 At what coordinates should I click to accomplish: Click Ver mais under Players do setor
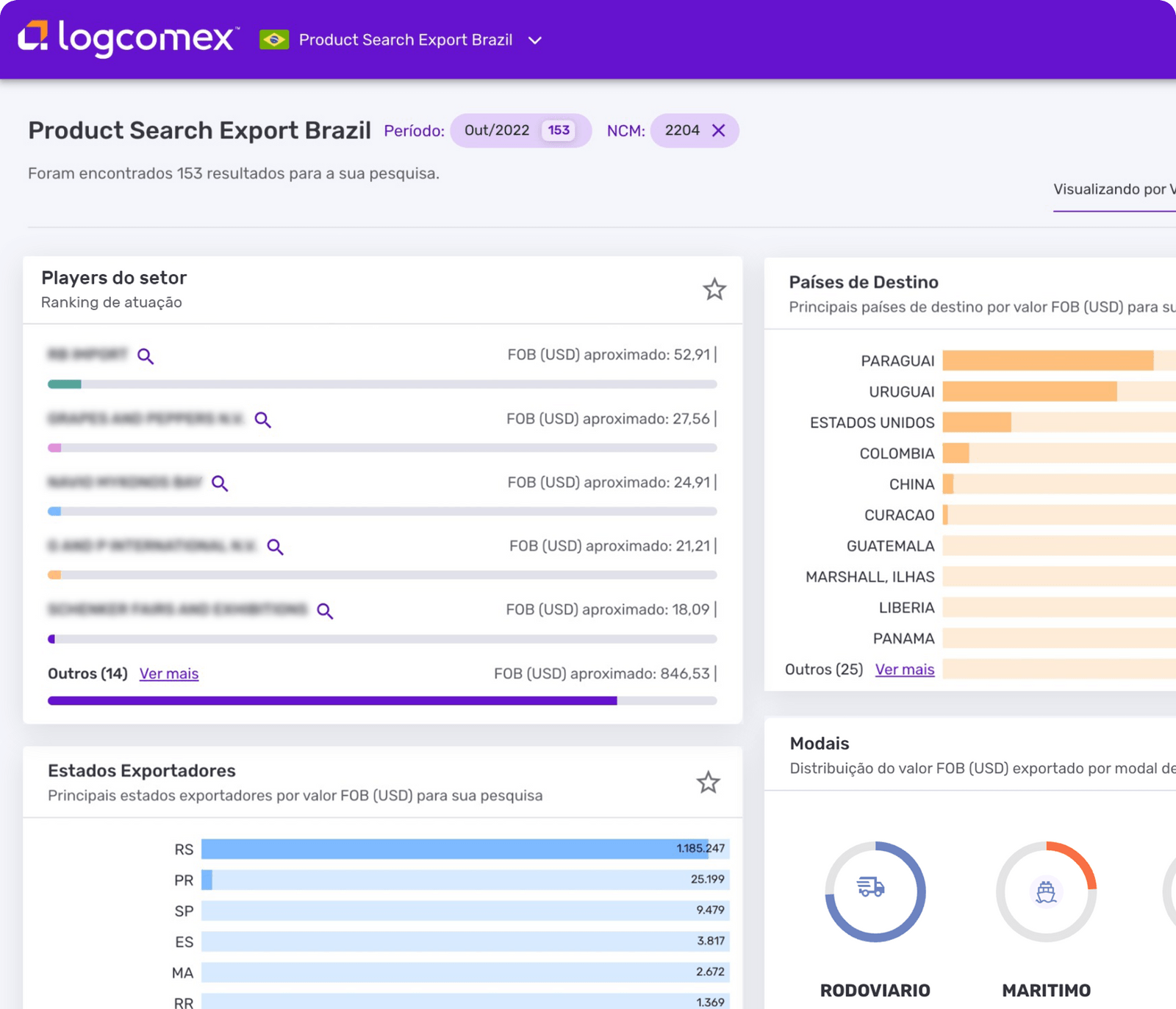(x=169, y=674)
